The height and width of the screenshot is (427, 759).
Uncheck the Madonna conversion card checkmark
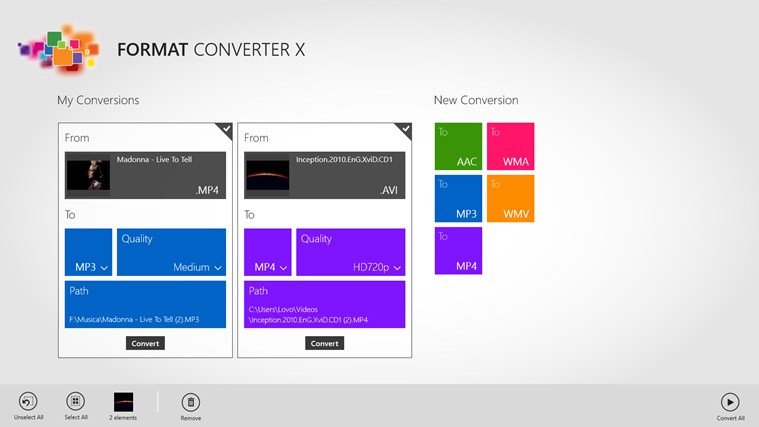click(225, 129)
